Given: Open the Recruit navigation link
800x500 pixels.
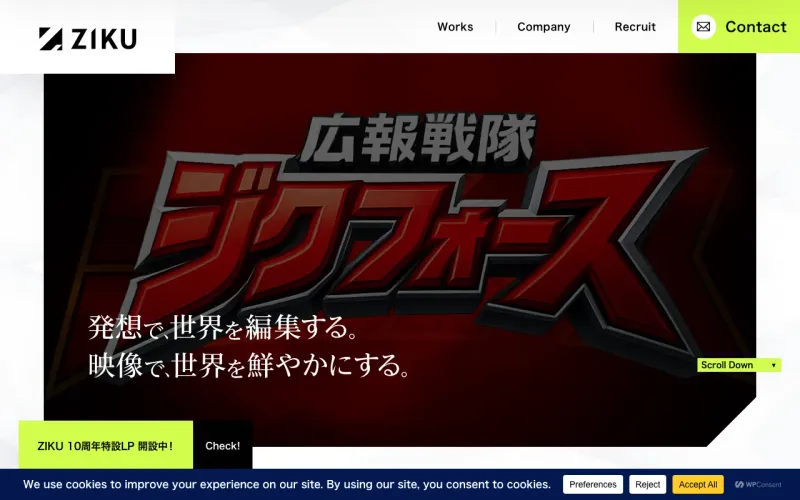Looking at the screenshot, I should point(635,27).
